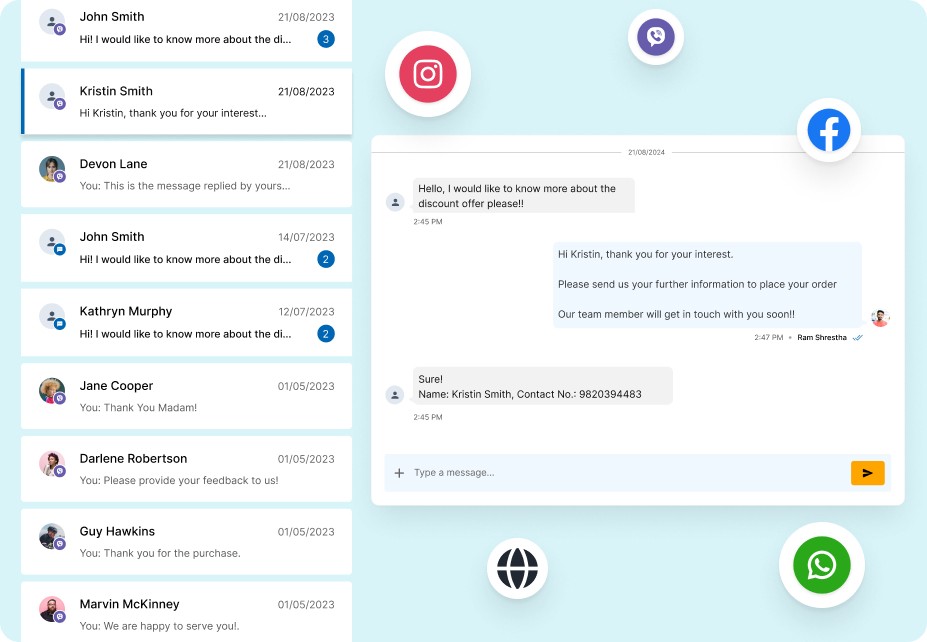Open the Devon Lane conversation
The width and height of the screenshot is (927, 642).
point(186,174)
